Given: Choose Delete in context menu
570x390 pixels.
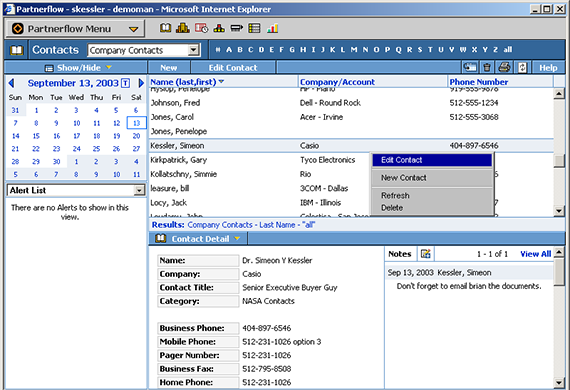Looking at the screenshot, I should (432, 208).
